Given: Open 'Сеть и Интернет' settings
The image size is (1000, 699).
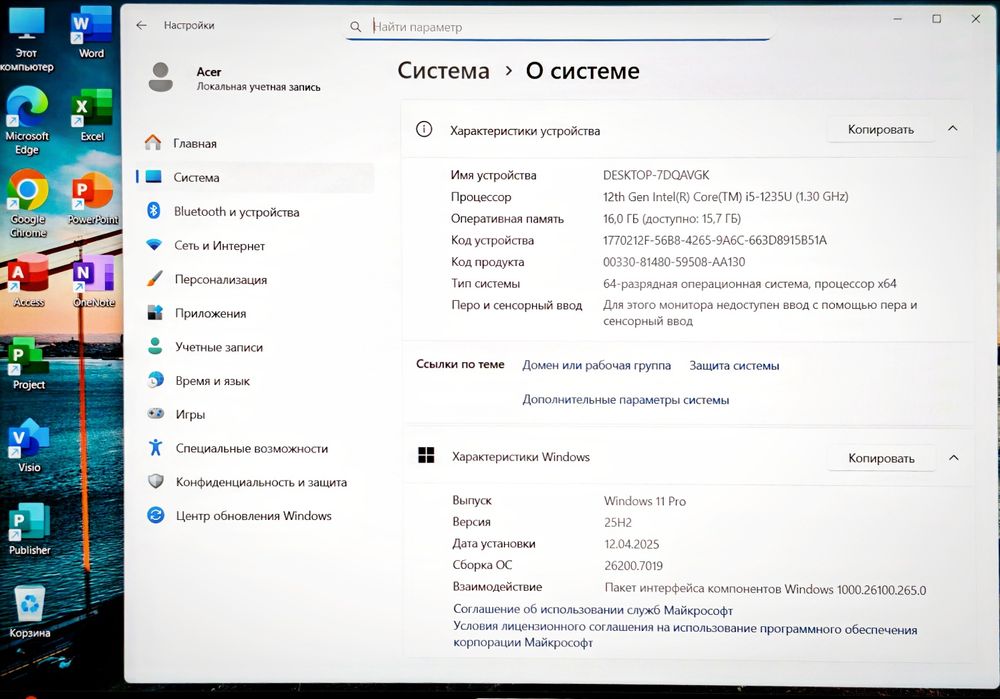Looking at the screenshot, I should click(255, 246).
